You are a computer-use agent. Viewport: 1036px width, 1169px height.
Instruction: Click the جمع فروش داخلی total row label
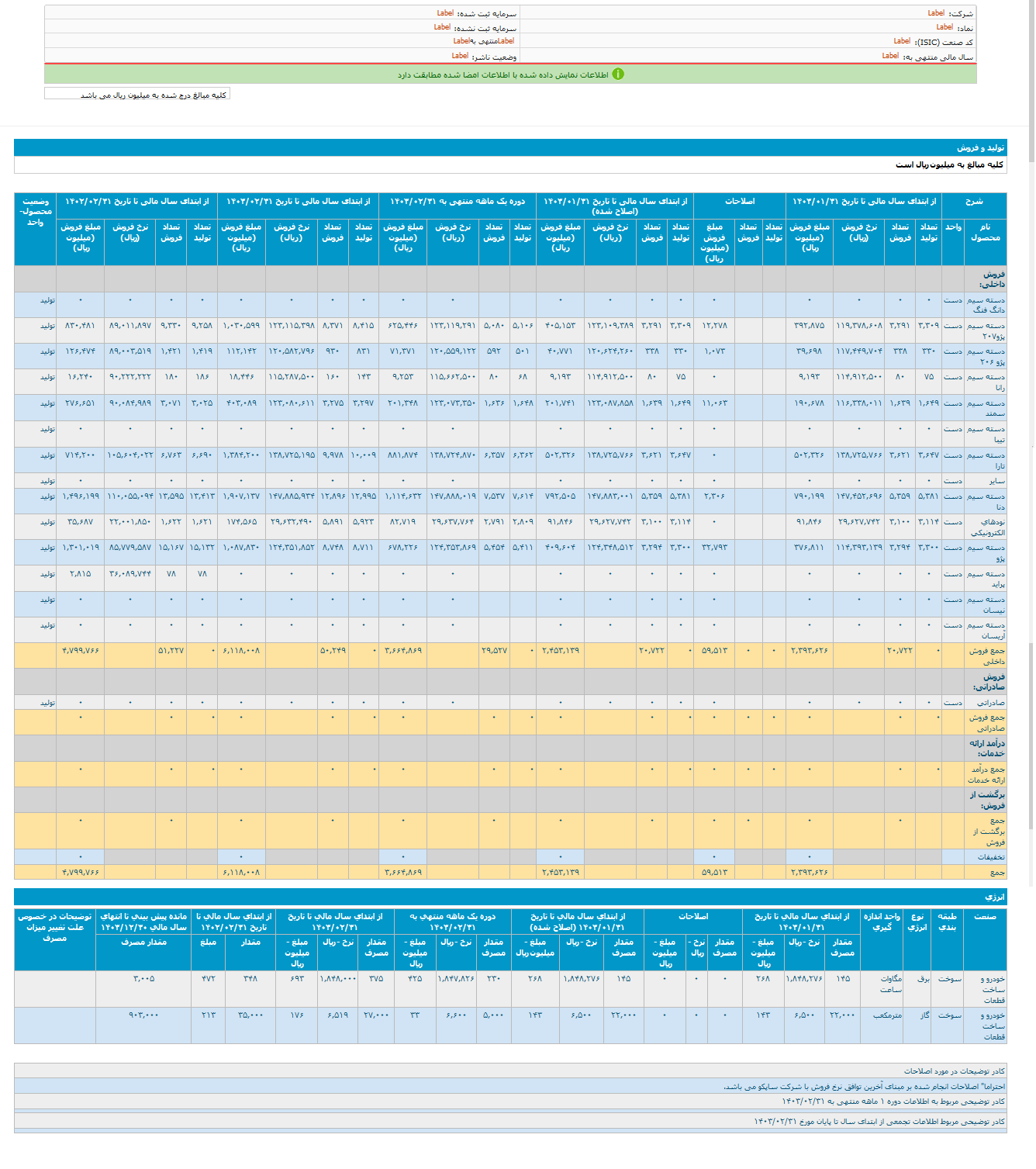[x=986, y=655]
